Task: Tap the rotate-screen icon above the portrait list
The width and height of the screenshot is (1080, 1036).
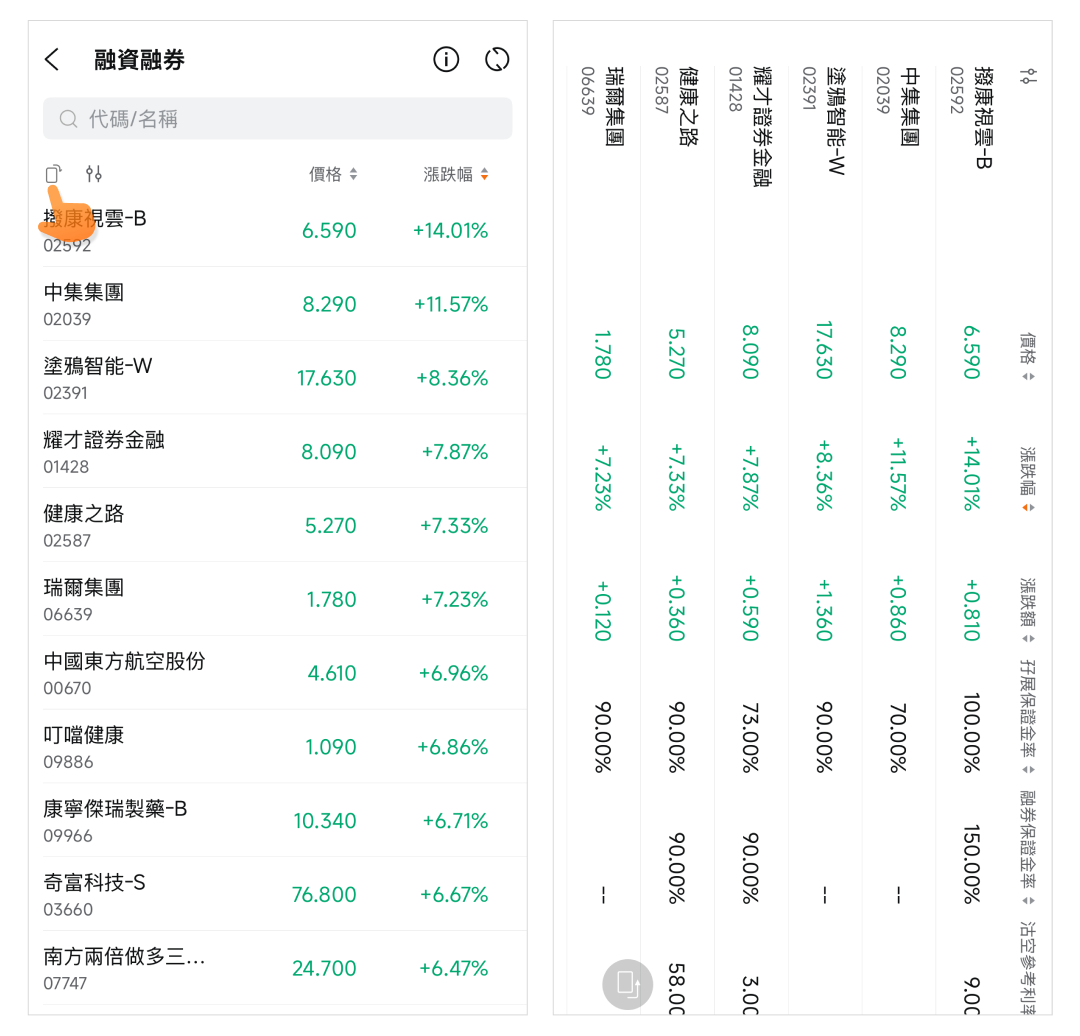Action: pos(54,174)
